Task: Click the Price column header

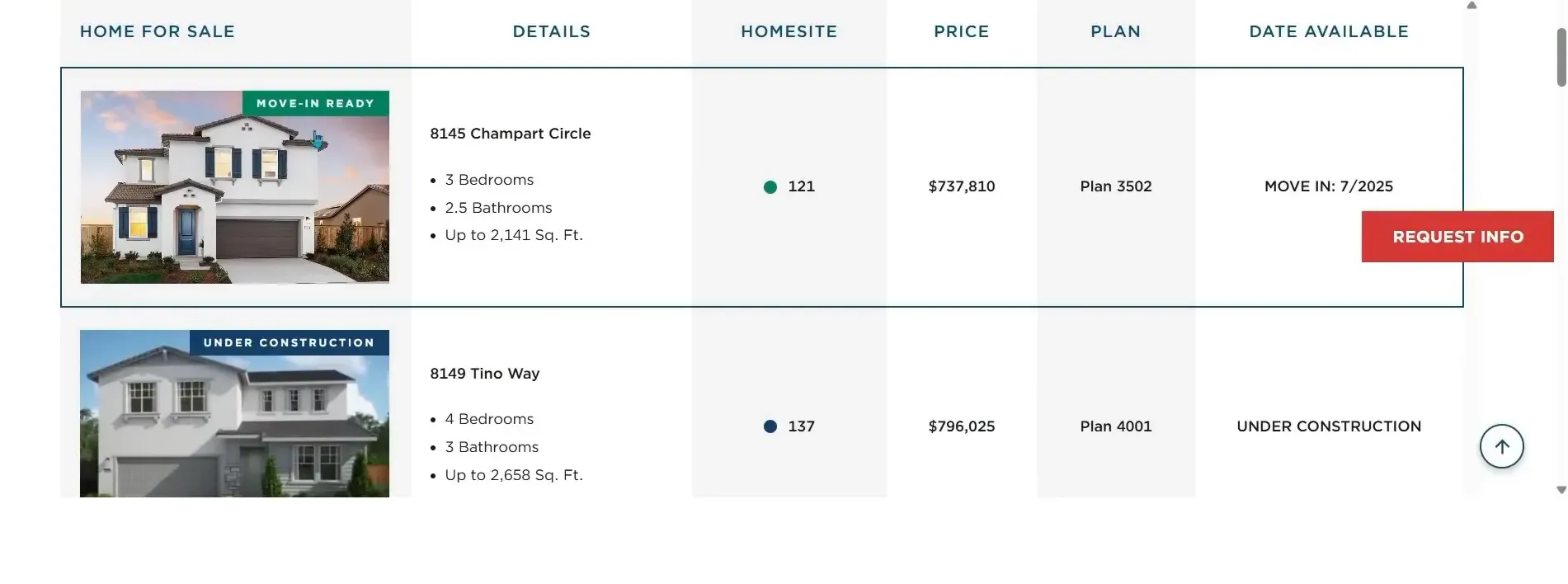Action: 961,31
